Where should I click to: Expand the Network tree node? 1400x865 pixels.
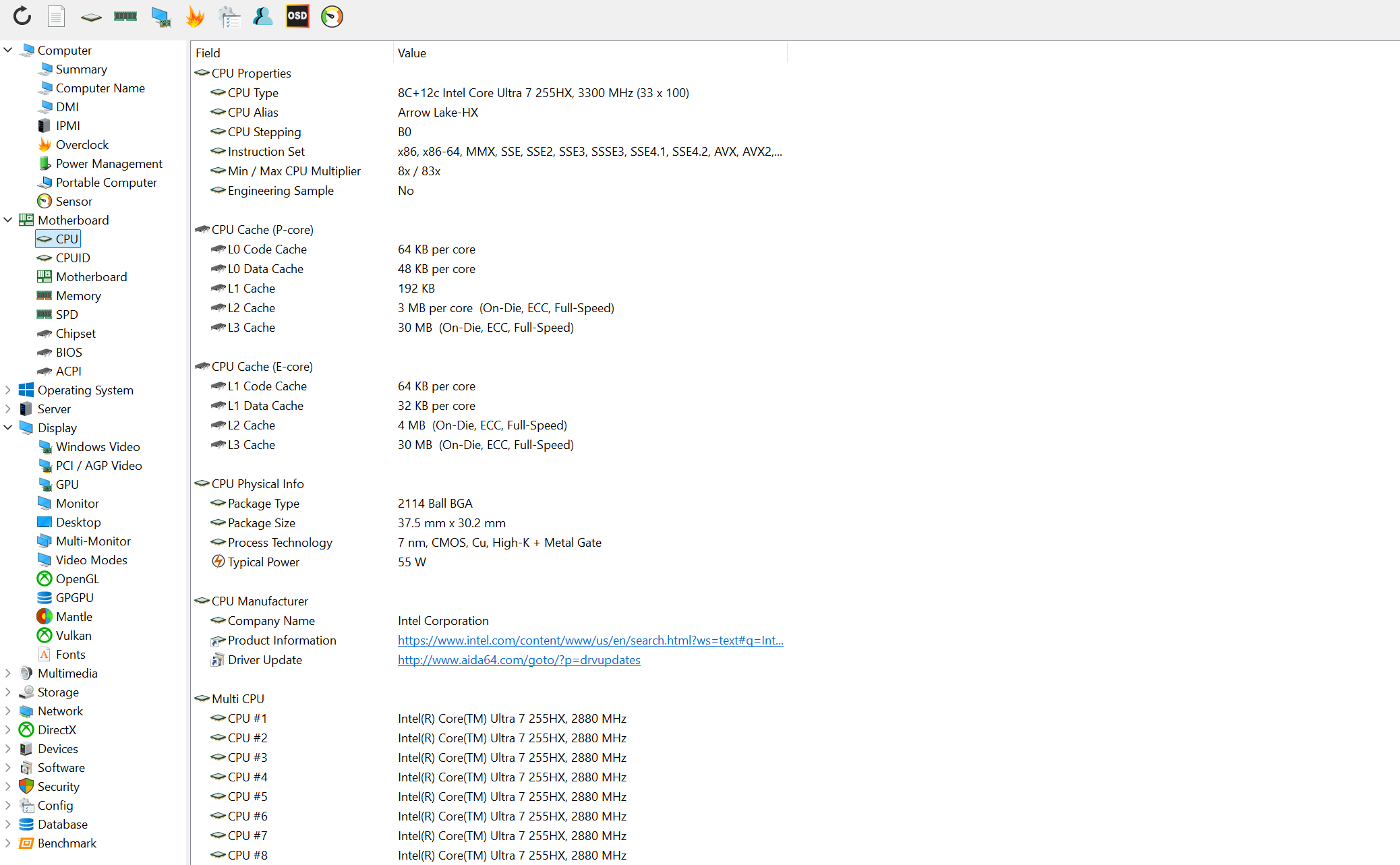pos(8,711)
